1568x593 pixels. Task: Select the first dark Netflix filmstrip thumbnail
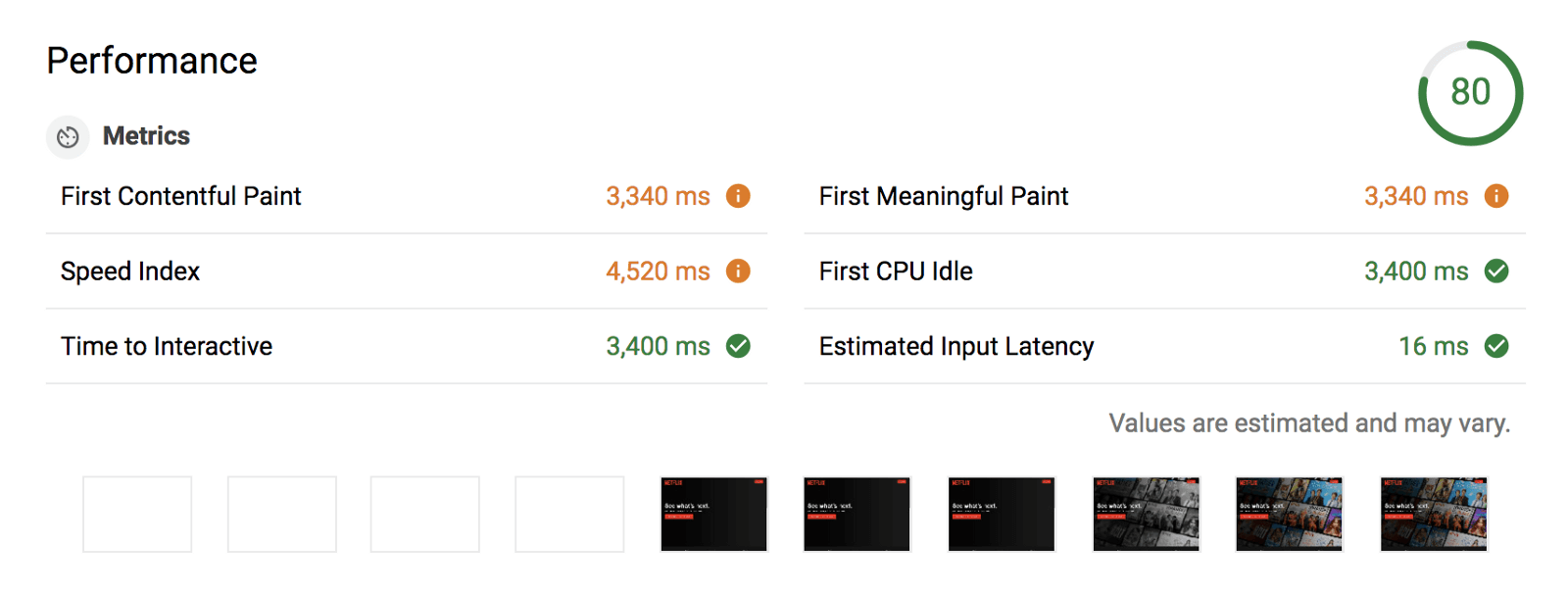(713, 515)
